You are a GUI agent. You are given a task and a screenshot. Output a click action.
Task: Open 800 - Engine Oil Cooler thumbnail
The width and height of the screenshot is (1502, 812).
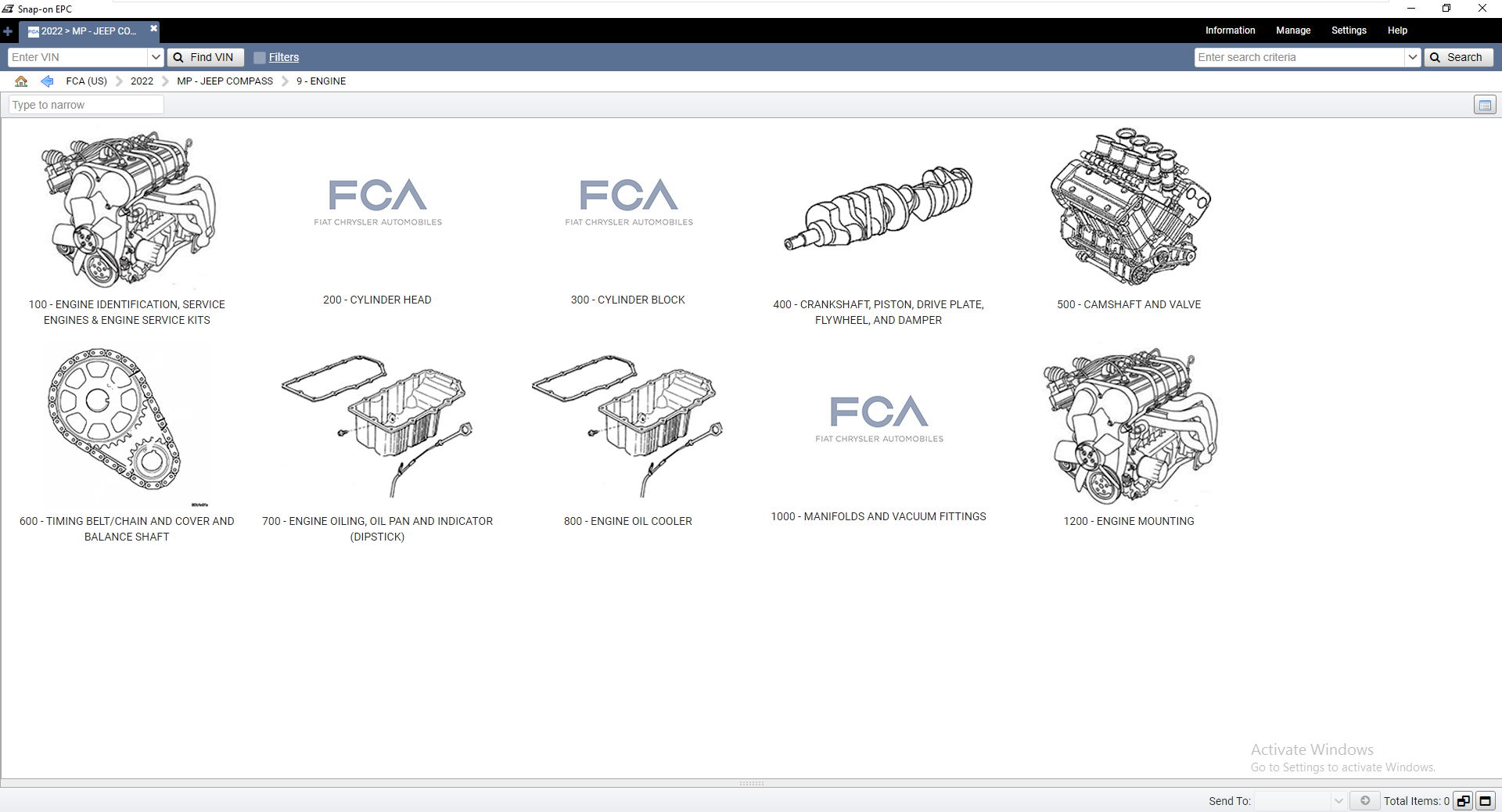pyautogui.click(x=628, y=426)
